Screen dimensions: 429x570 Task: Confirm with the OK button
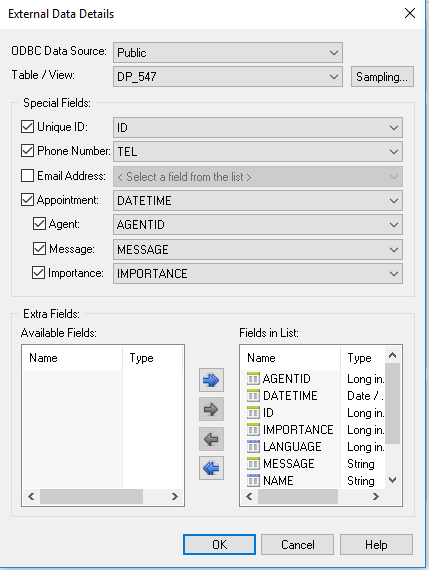coord(219,544)
